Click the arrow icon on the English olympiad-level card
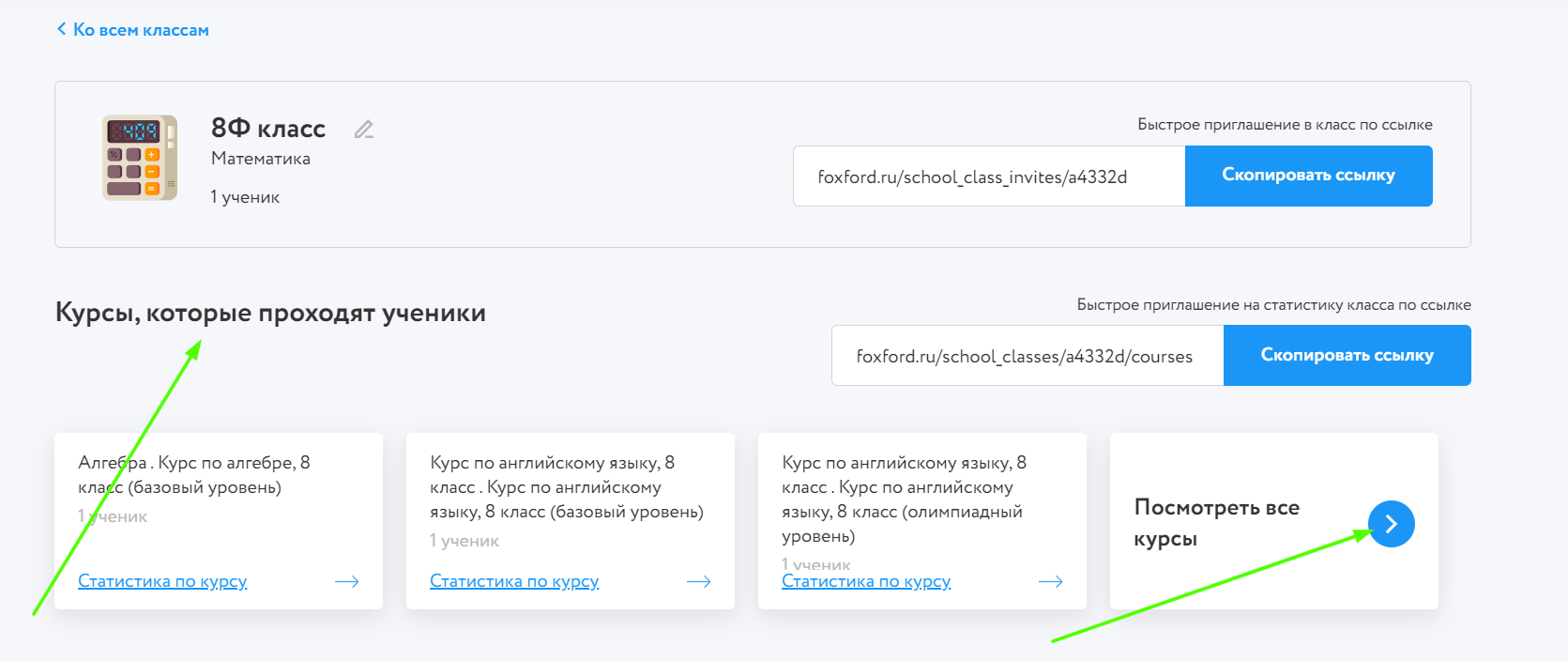Image resolution: width=1568 pixels, height=661 pixels. (x=1050, y=582)
